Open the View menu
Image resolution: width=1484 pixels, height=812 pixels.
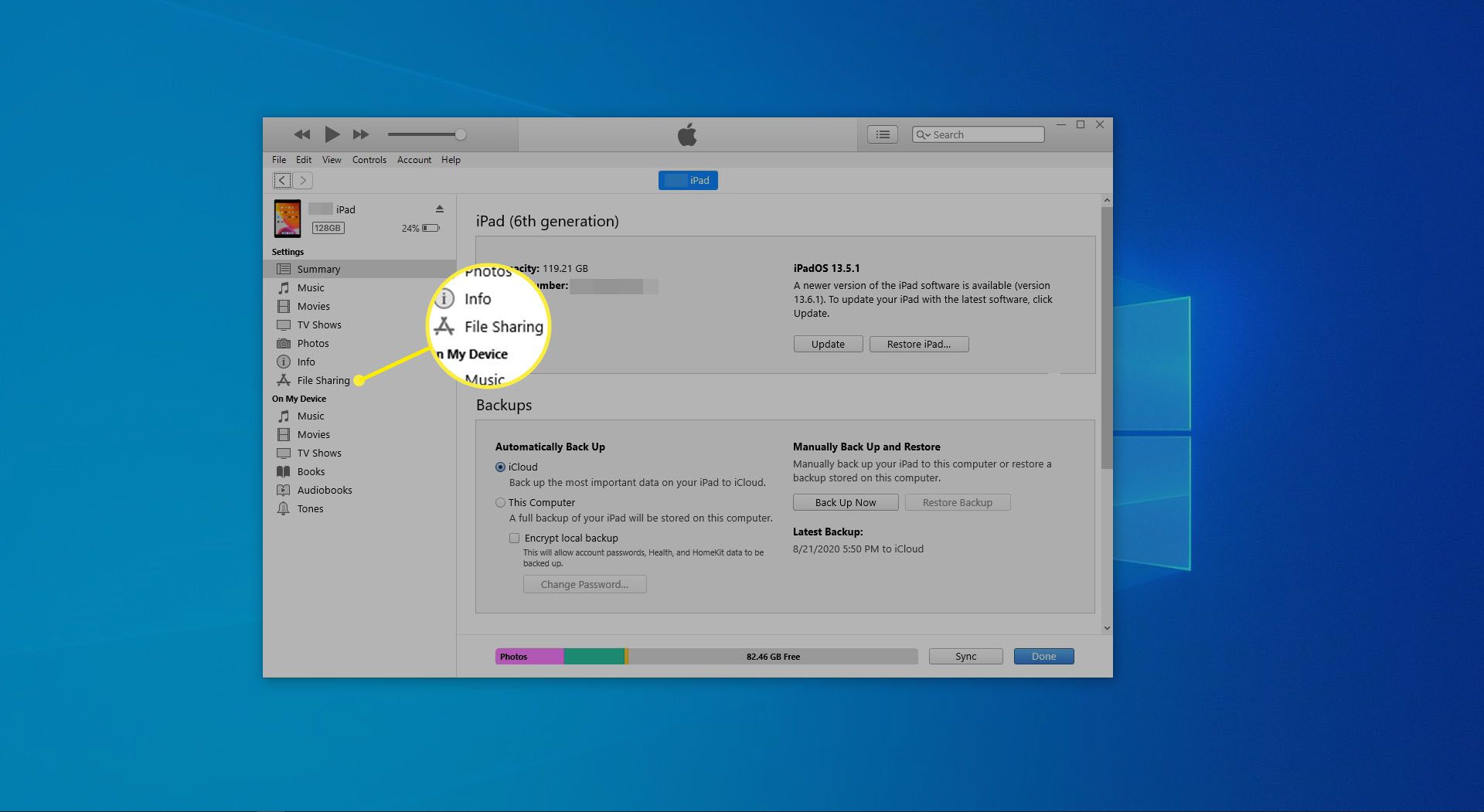coord(332,160)
